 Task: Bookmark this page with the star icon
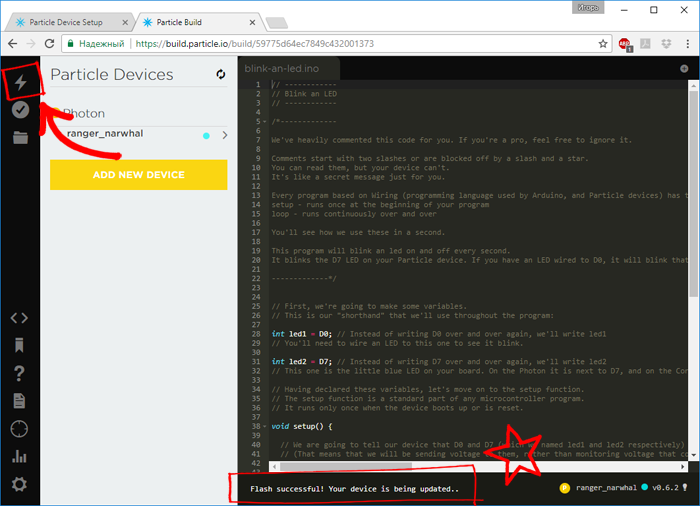click(x=603, y=44)
